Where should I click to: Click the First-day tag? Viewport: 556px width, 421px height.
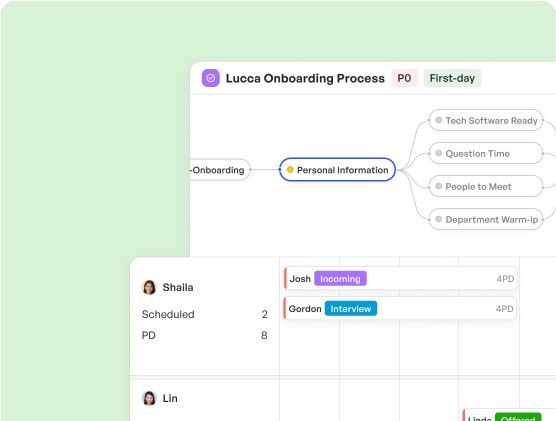click(x=452, y=78)
